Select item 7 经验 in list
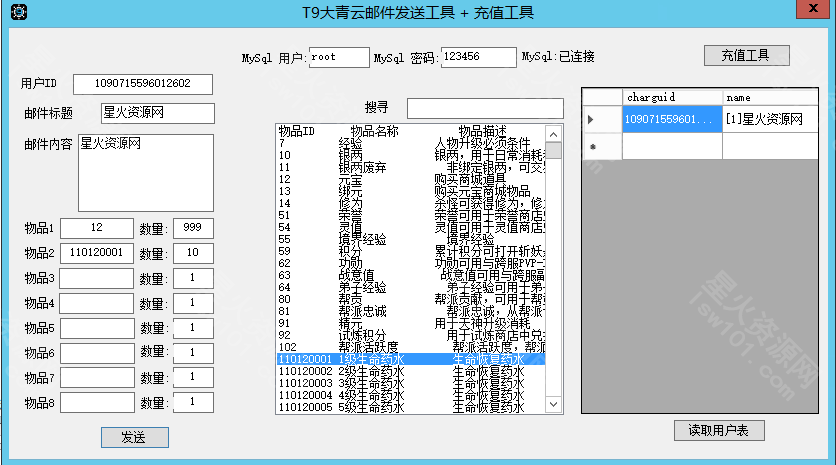This screenshot has width=836, height=465. (411, 143)
